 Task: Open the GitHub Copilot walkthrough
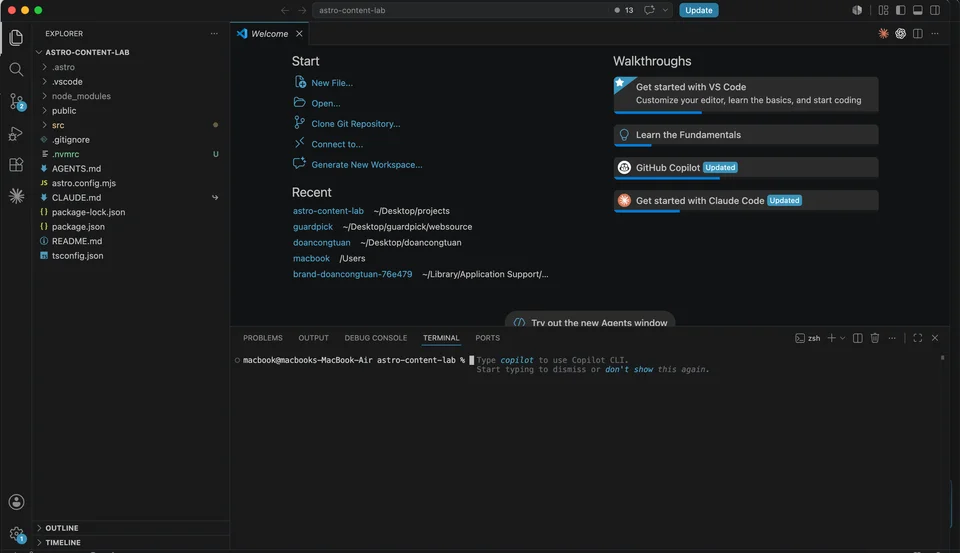click(x=746, y=168)
